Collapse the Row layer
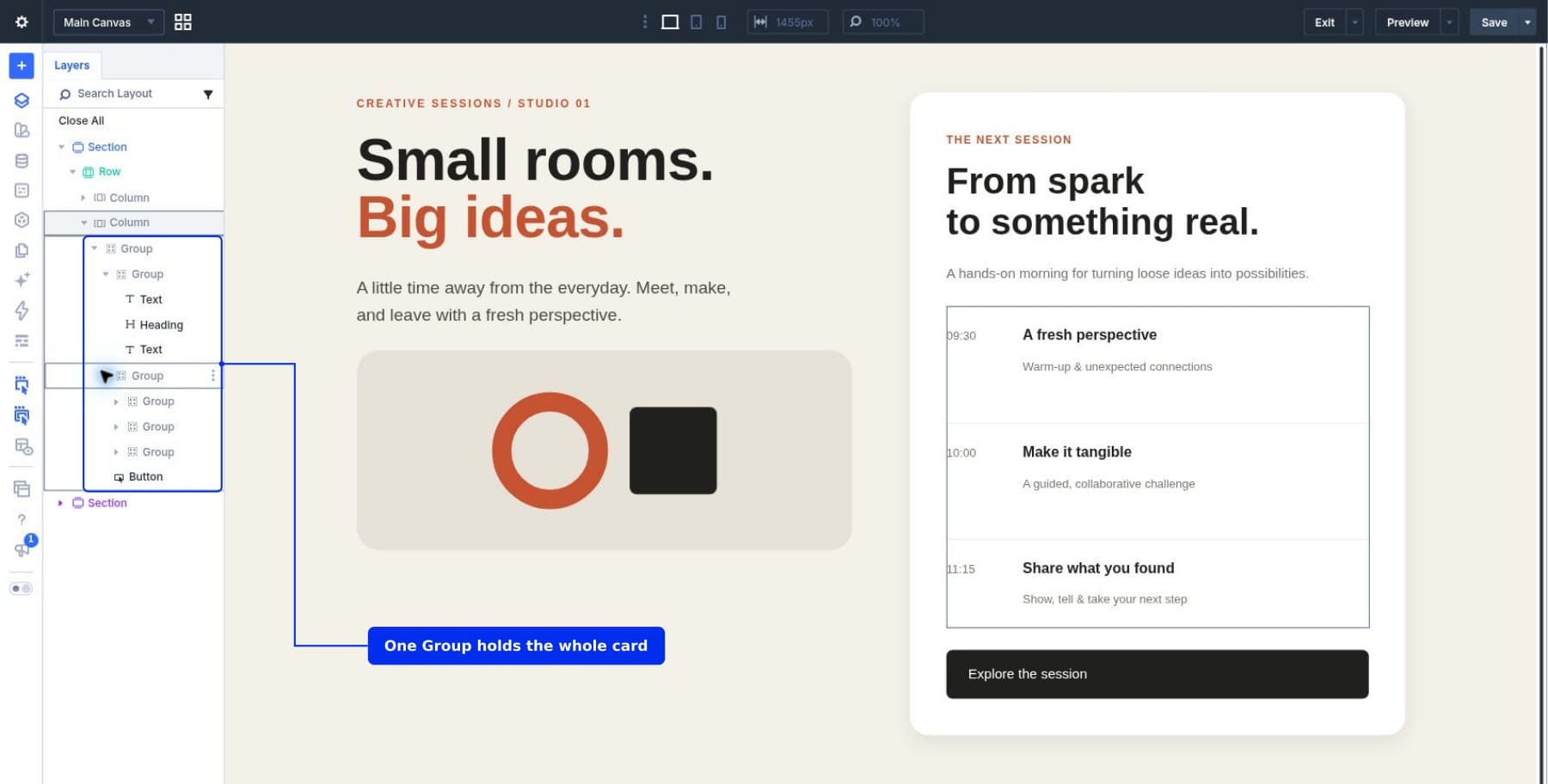 [72, 172]
